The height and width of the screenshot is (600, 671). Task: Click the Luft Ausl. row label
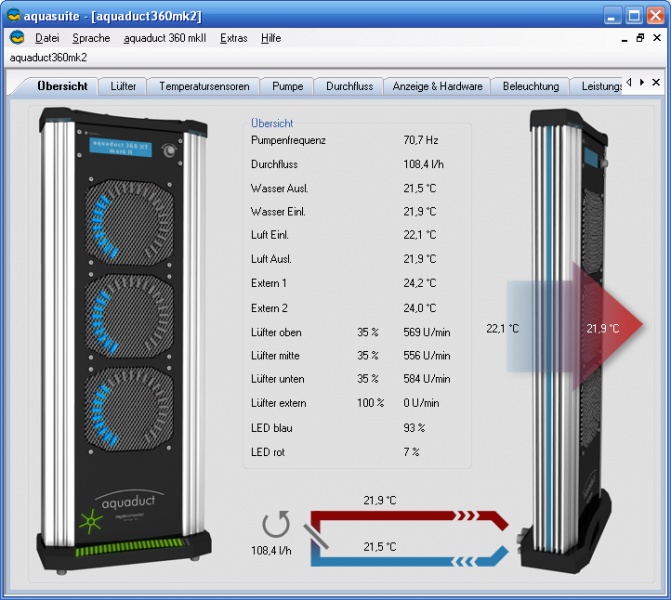point(271,259)
